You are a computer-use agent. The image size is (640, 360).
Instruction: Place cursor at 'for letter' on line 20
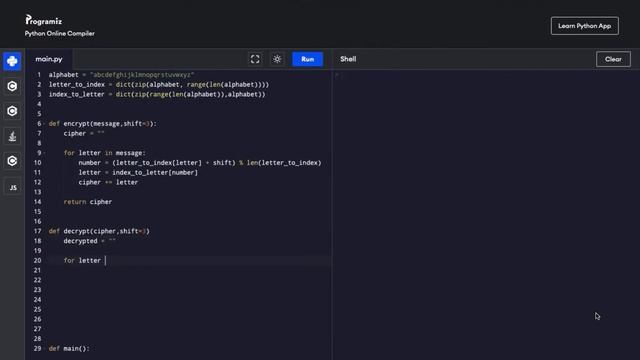tap(82, 260)
